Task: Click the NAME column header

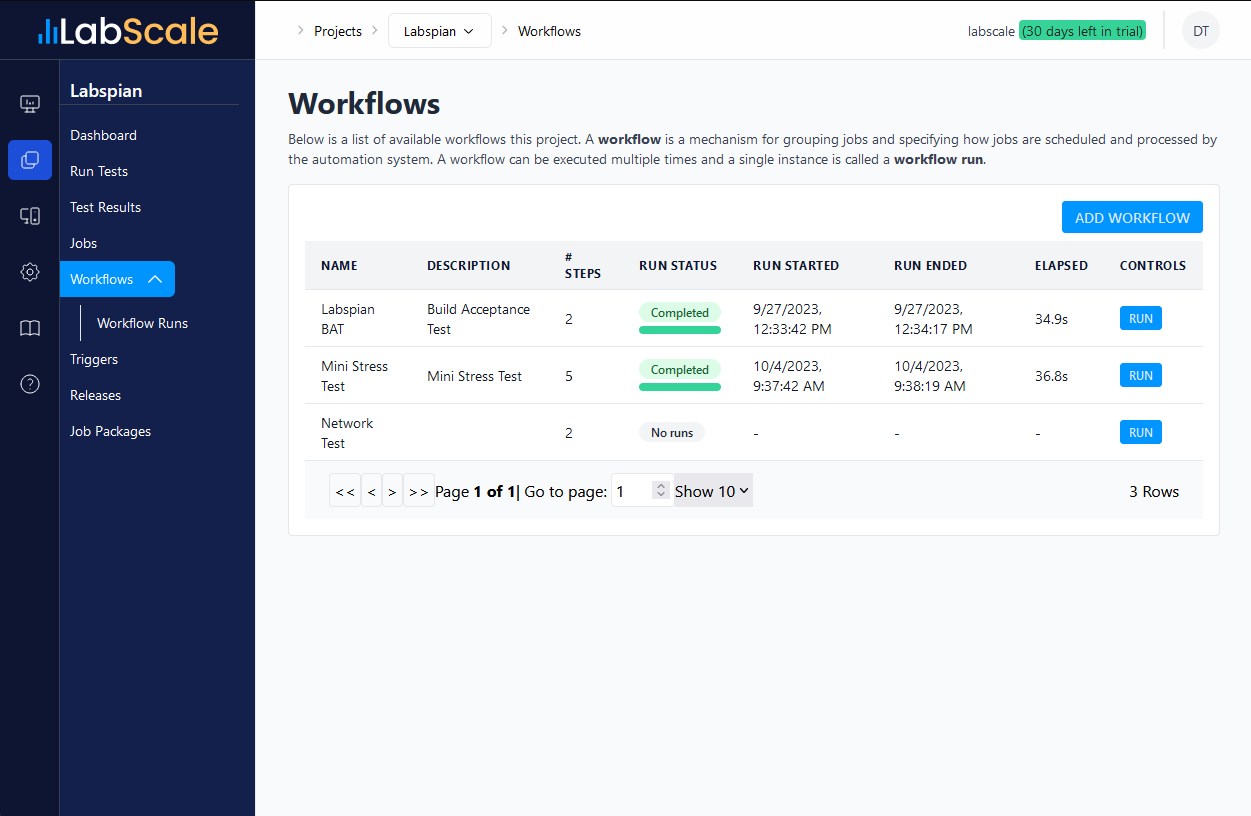Action: coord(339,265)
